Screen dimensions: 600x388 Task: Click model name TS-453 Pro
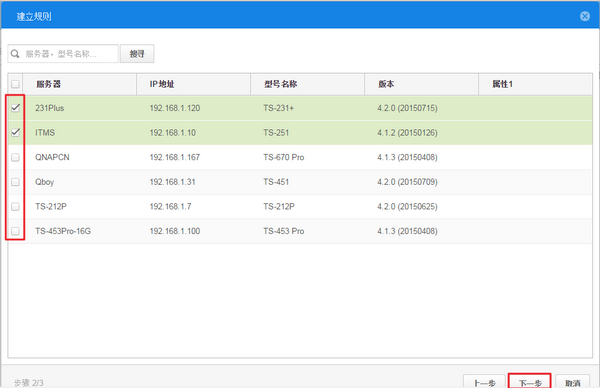(x=284, y=231)
